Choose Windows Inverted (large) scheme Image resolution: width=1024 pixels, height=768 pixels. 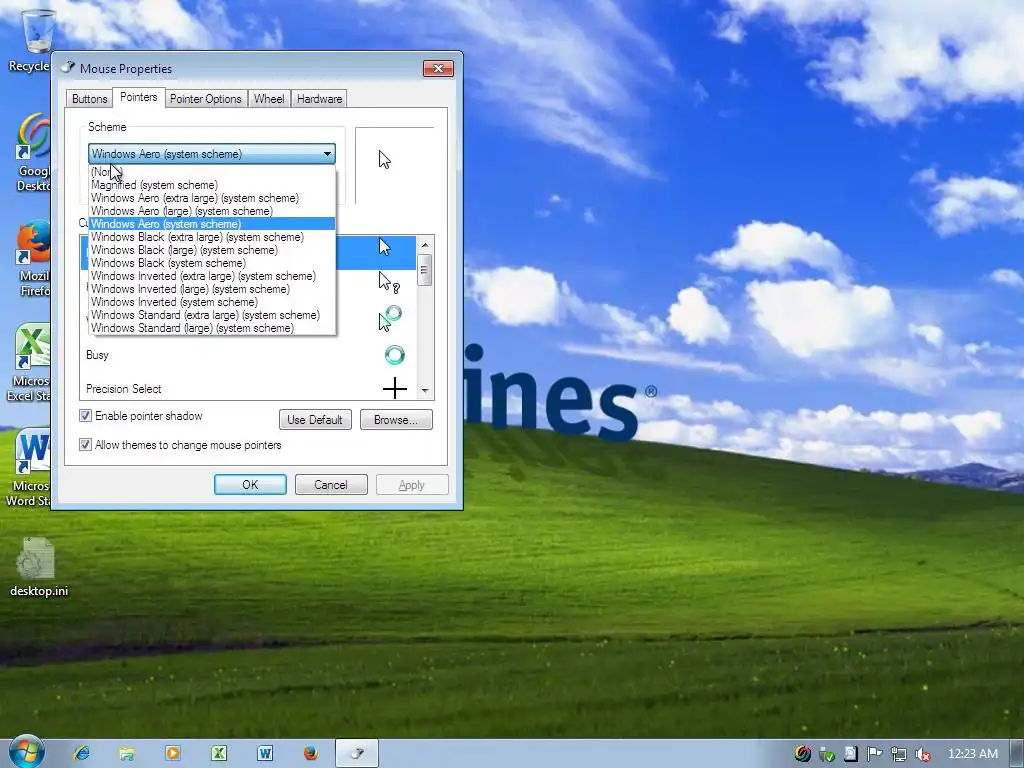212,289
